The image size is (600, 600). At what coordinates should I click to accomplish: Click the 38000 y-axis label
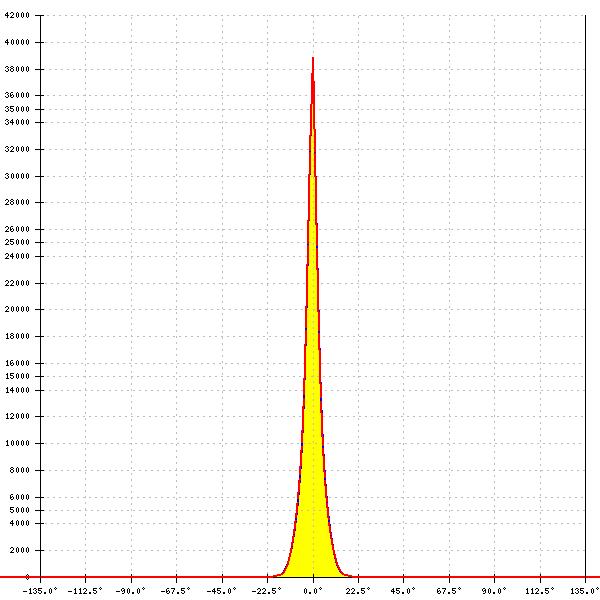click(x=17, y=69)
